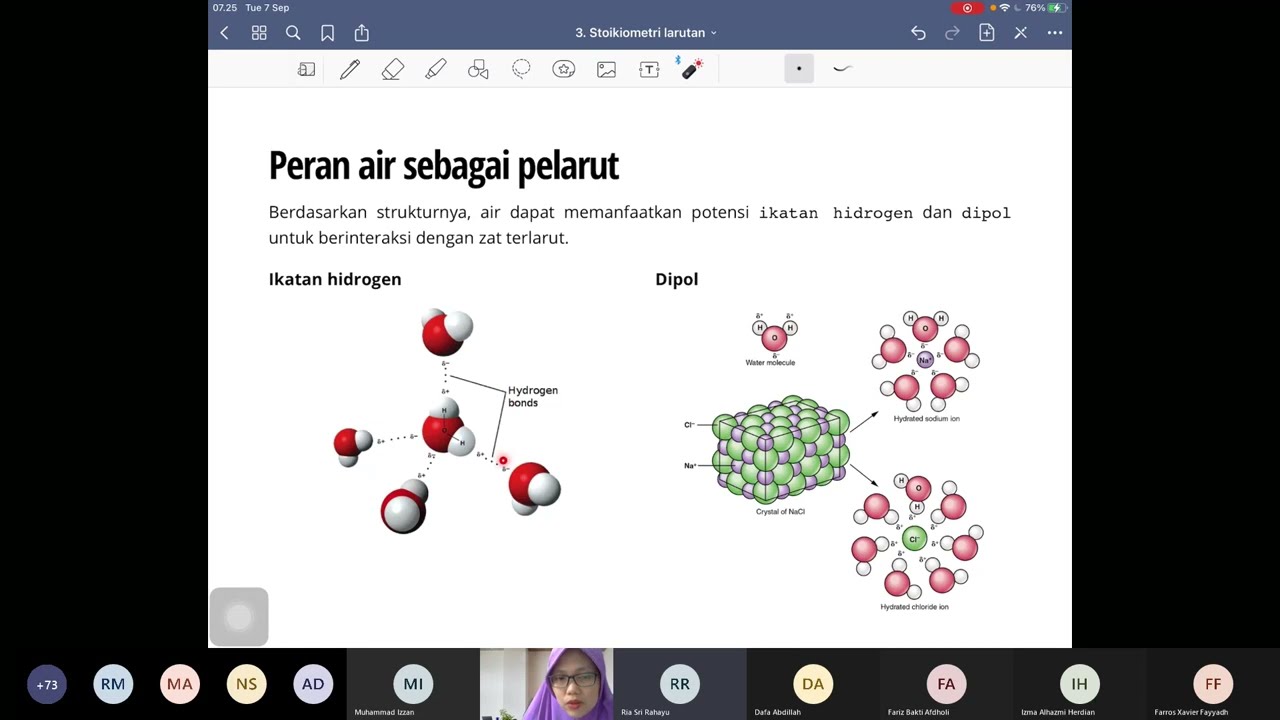Open the three-dots more menu
The width and height of the screenshot is (1280, 720).
[1055, 33]
